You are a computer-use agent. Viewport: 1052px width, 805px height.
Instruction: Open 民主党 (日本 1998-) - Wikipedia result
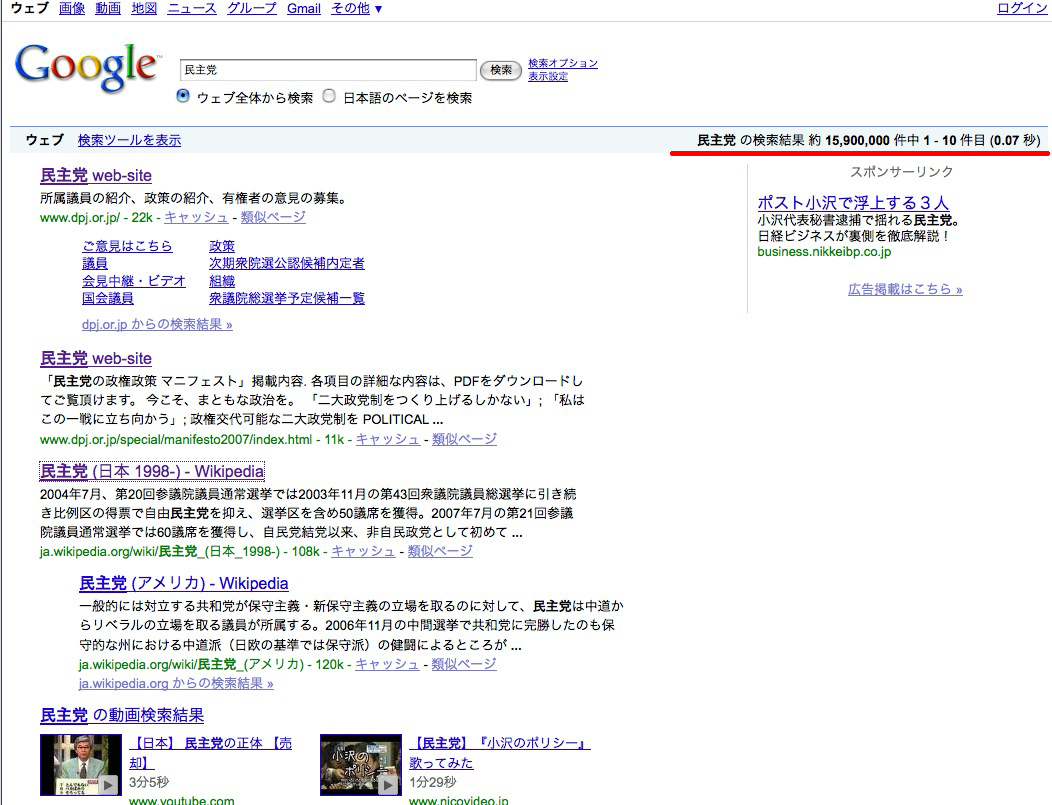pyautogui.click(x=152, y=472)
